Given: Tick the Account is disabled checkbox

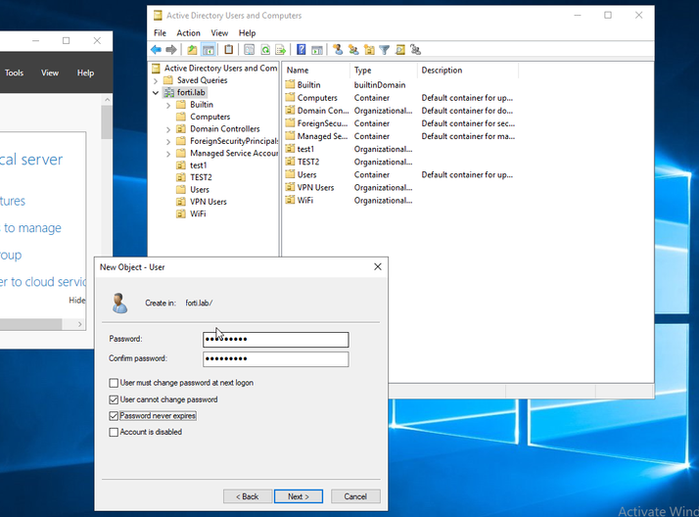Looking at the screenshot, I should (113, 432).
